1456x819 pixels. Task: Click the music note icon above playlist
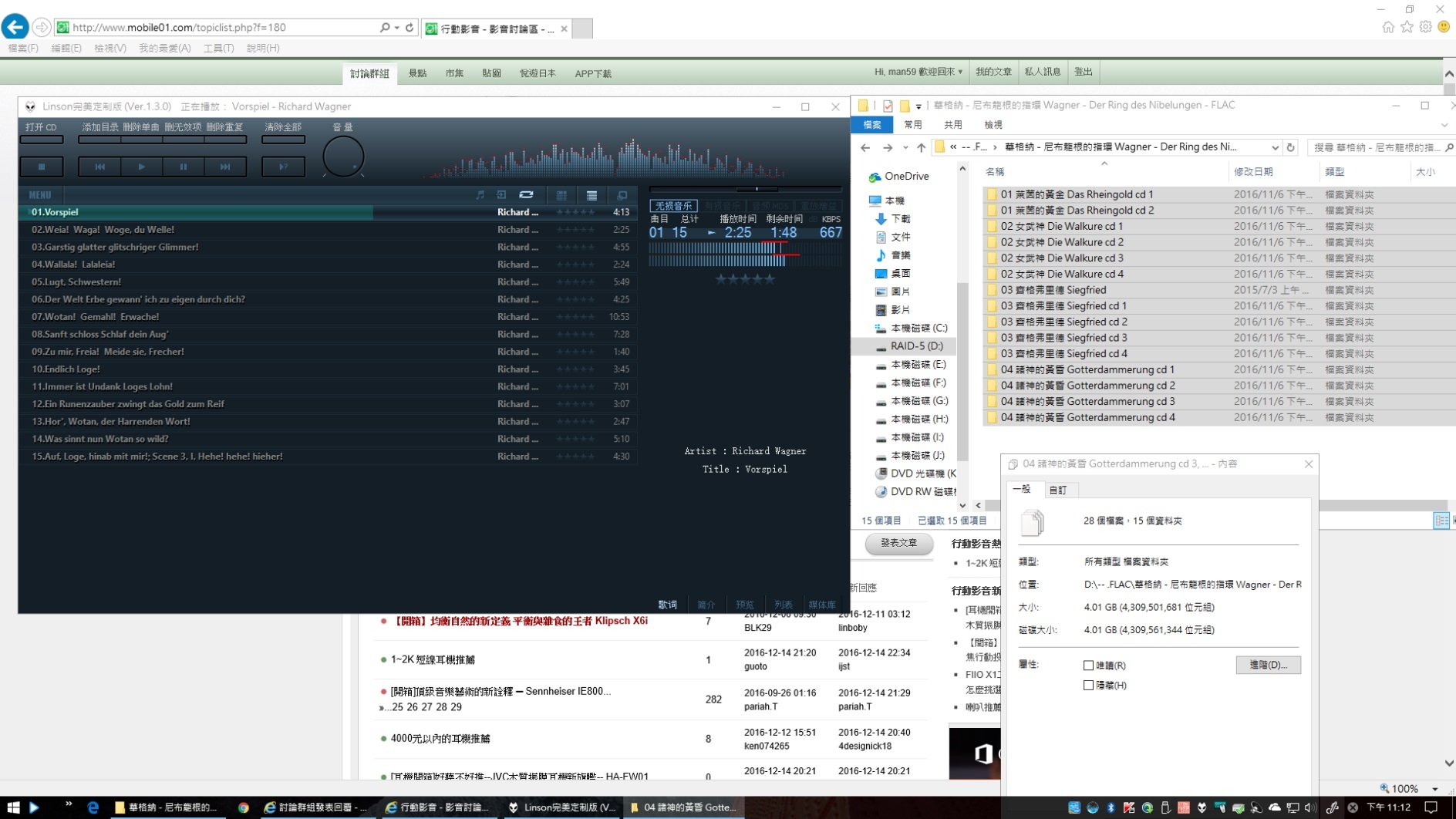480,195
